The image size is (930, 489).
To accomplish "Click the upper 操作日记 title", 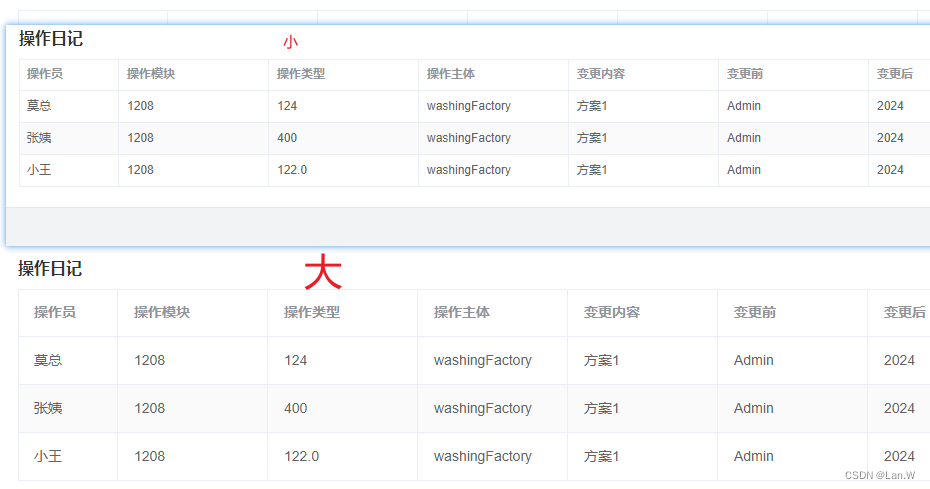I will pos(51,39).
